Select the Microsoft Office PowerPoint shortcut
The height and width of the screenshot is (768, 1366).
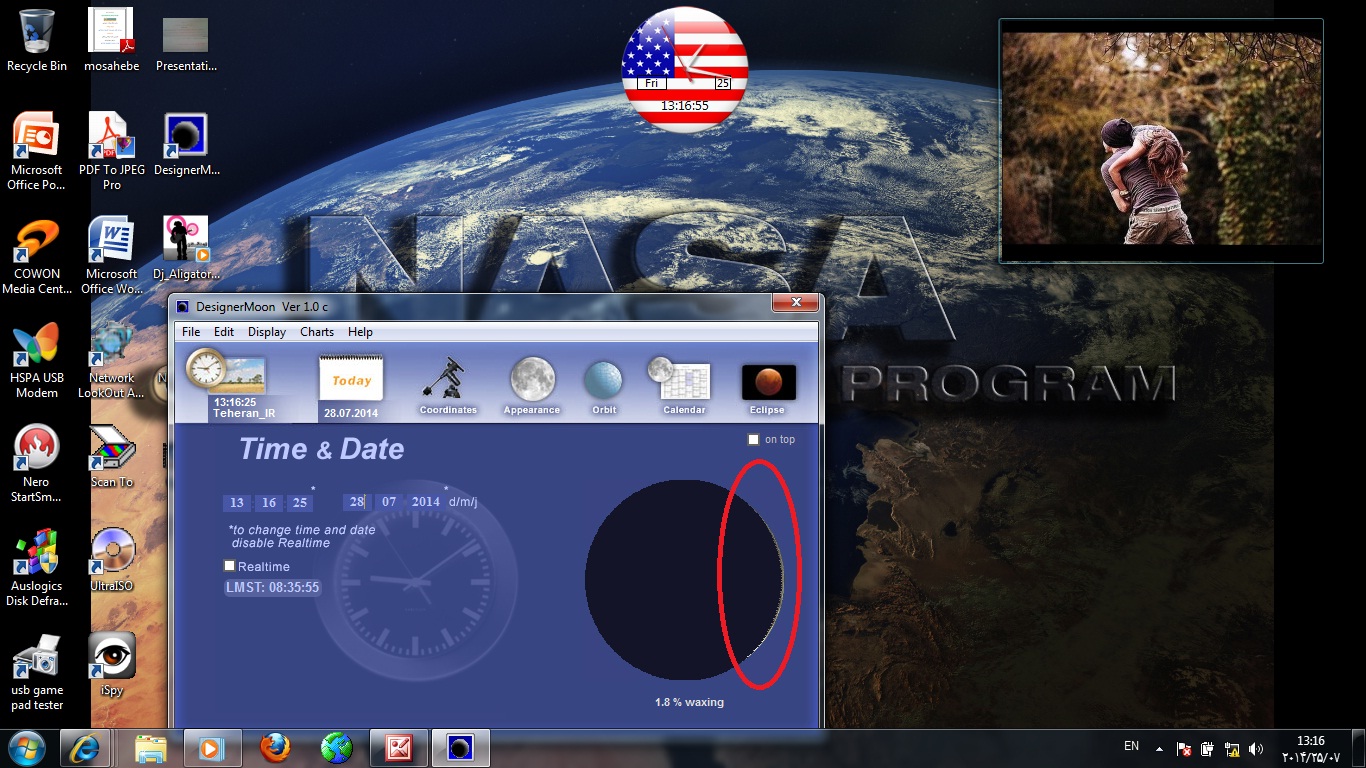point(37,151)
